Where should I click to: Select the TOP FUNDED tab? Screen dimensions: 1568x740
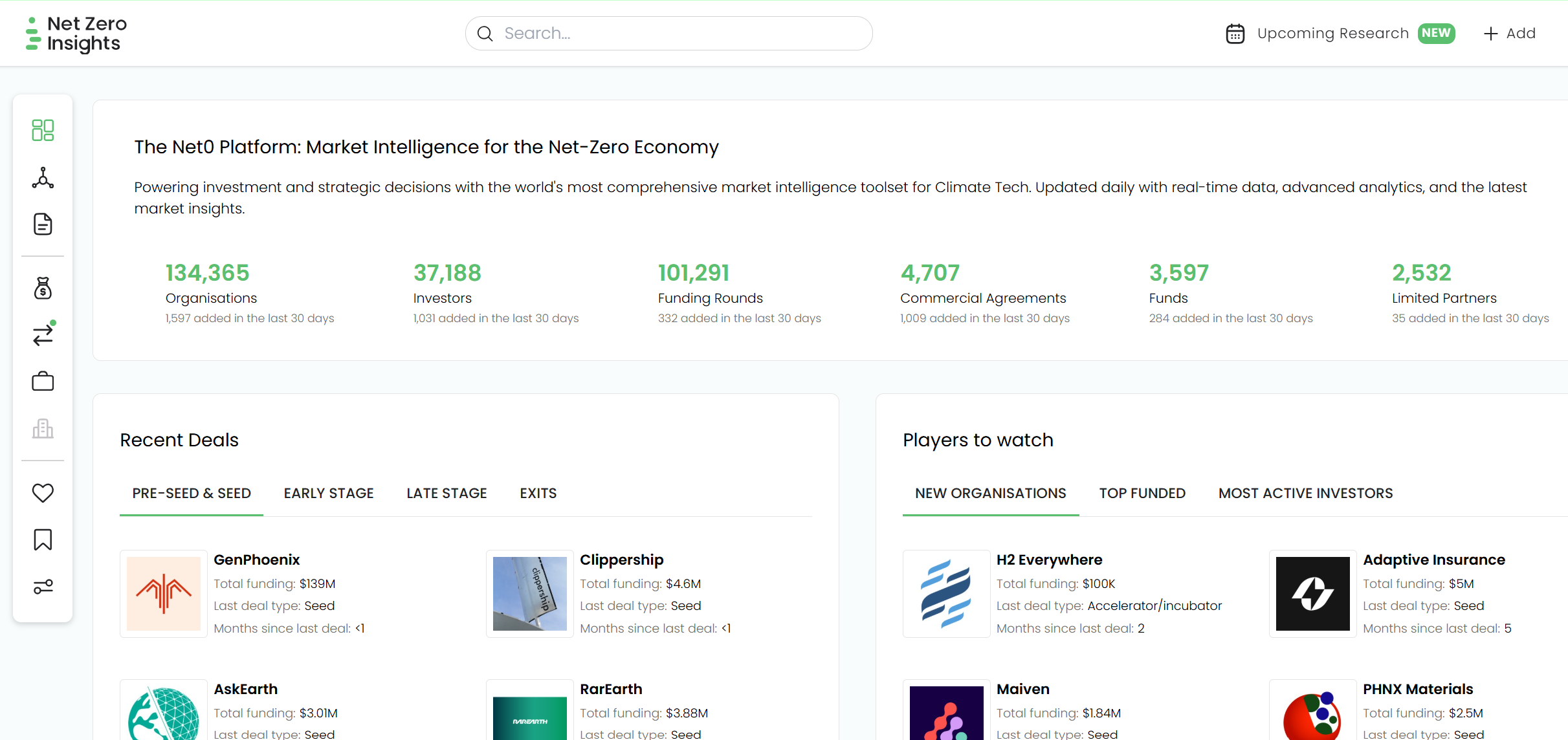[1142, 493]
